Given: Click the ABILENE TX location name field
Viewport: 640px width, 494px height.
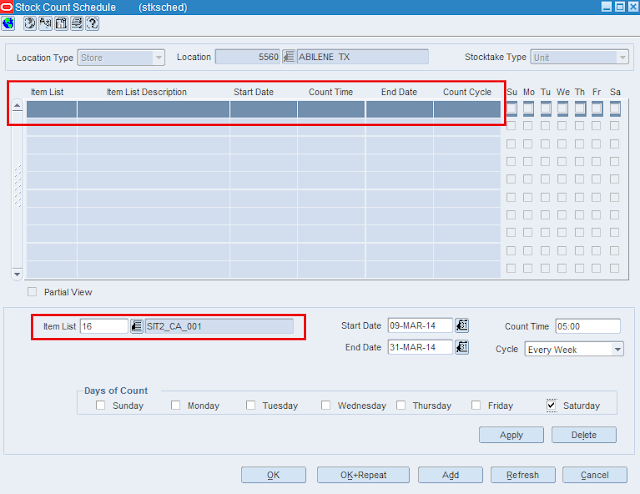Looking at the screenshot, I should tap(363, 57).
